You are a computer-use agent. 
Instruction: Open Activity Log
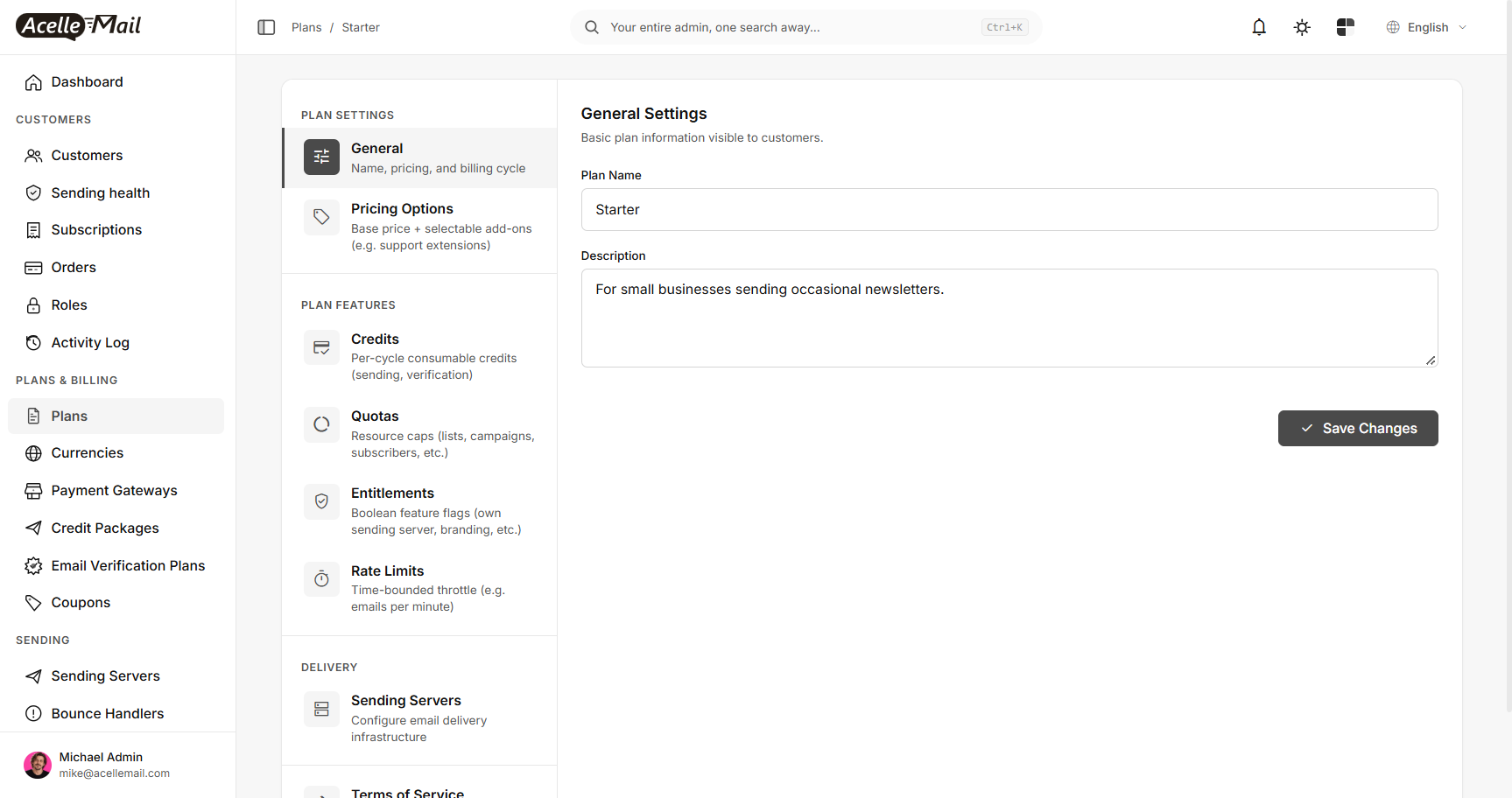116,343
